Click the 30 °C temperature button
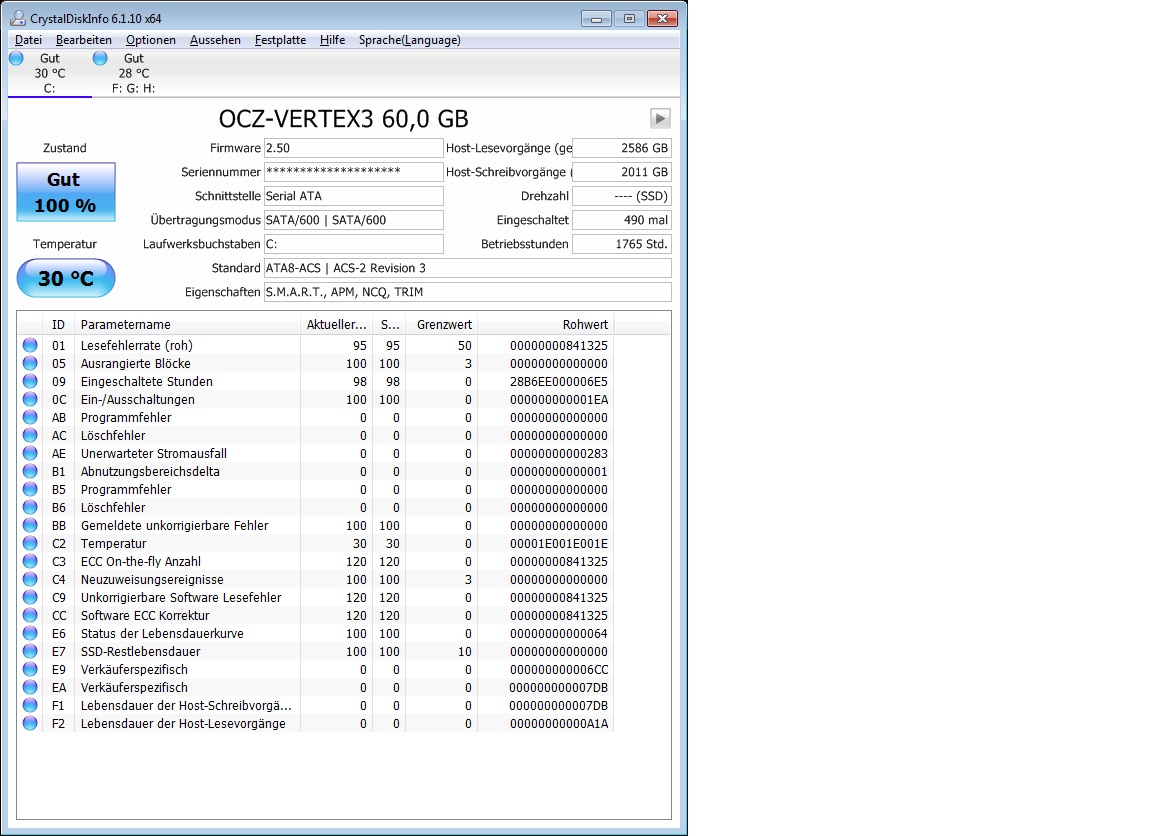This screenshot has height=836, width=1152. pyautogui.click(x=65, y=278)
